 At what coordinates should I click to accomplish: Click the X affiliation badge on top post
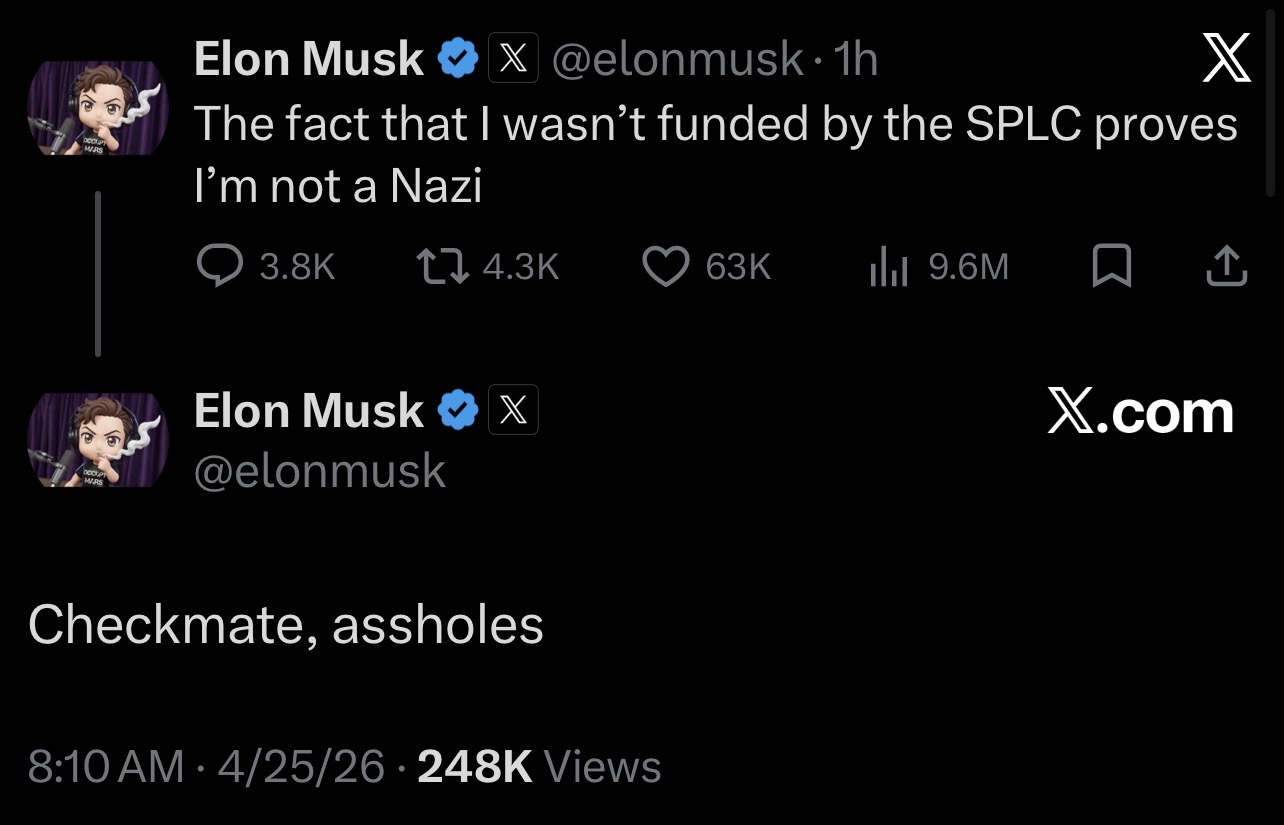click(x=513, y=60)
